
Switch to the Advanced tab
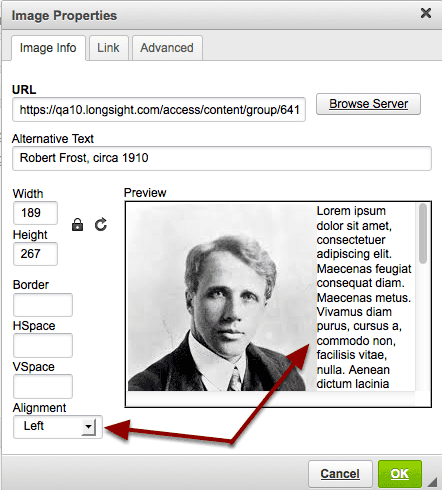pos(167,48)
